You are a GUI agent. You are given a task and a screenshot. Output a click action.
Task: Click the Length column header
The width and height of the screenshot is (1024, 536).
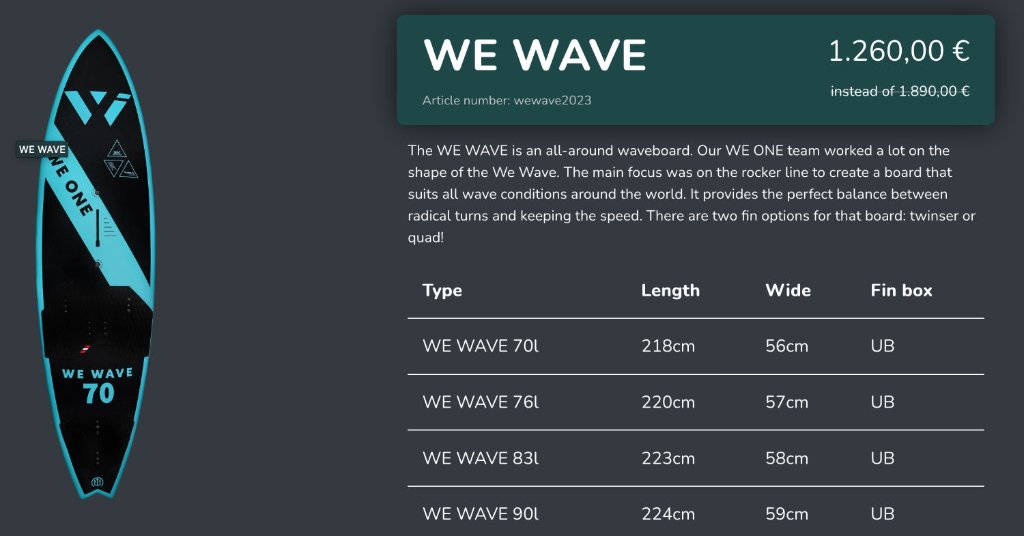(x=670, y=290)
